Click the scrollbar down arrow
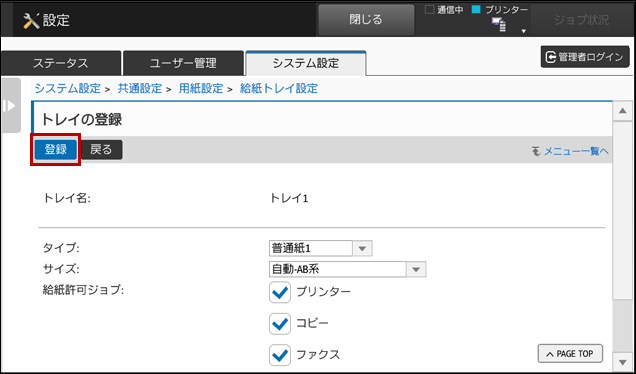This screenshot has width=636, height=374. pyautogui.click(x=623, y=362)
